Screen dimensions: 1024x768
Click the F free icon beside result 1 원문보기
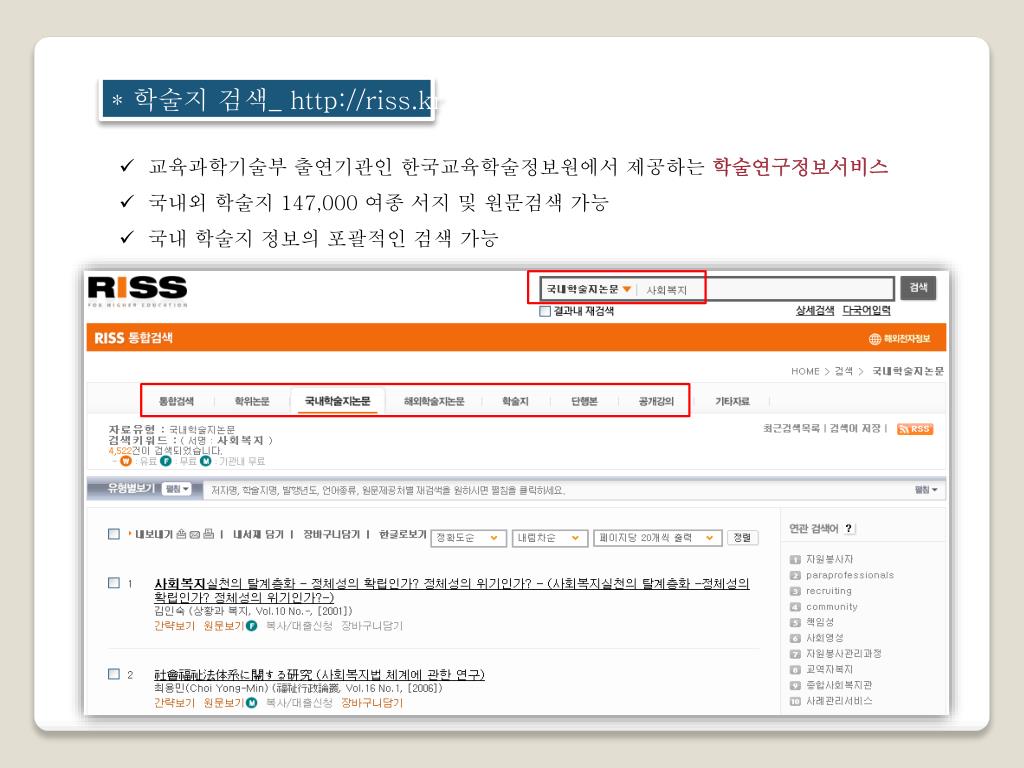point(251,626)
